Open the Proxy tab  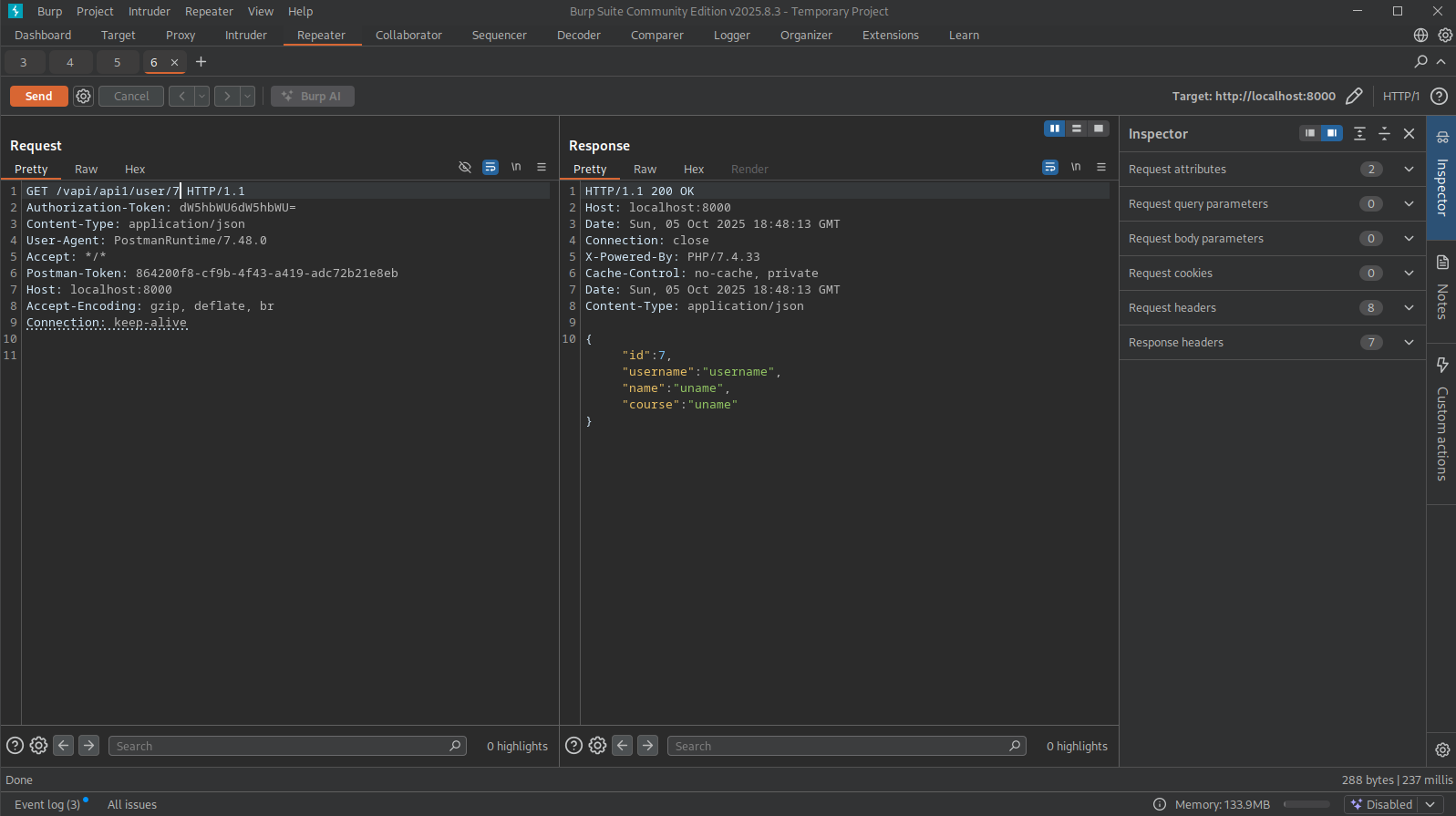[x=181, y=36]
